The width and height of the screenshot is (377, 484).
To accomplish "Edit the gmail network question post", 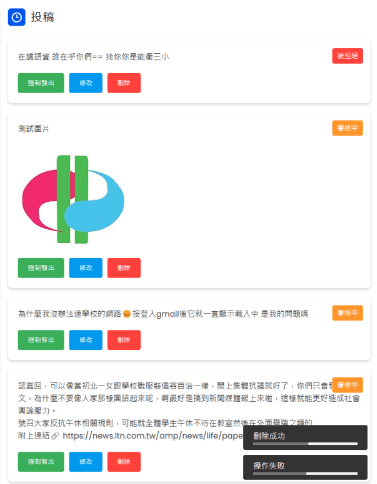I will [x=86, y=340].
